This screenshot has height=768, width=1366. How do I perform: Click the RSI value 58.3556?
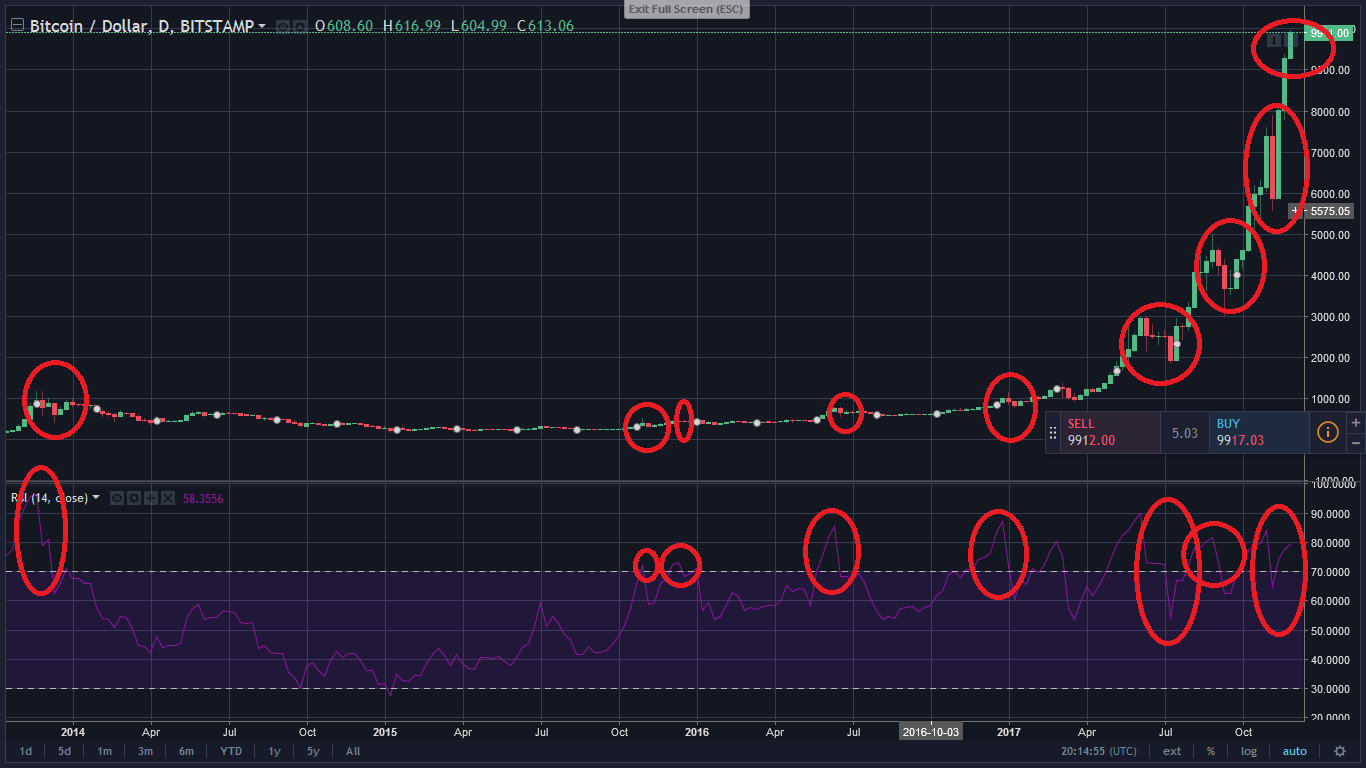point(203,497)
